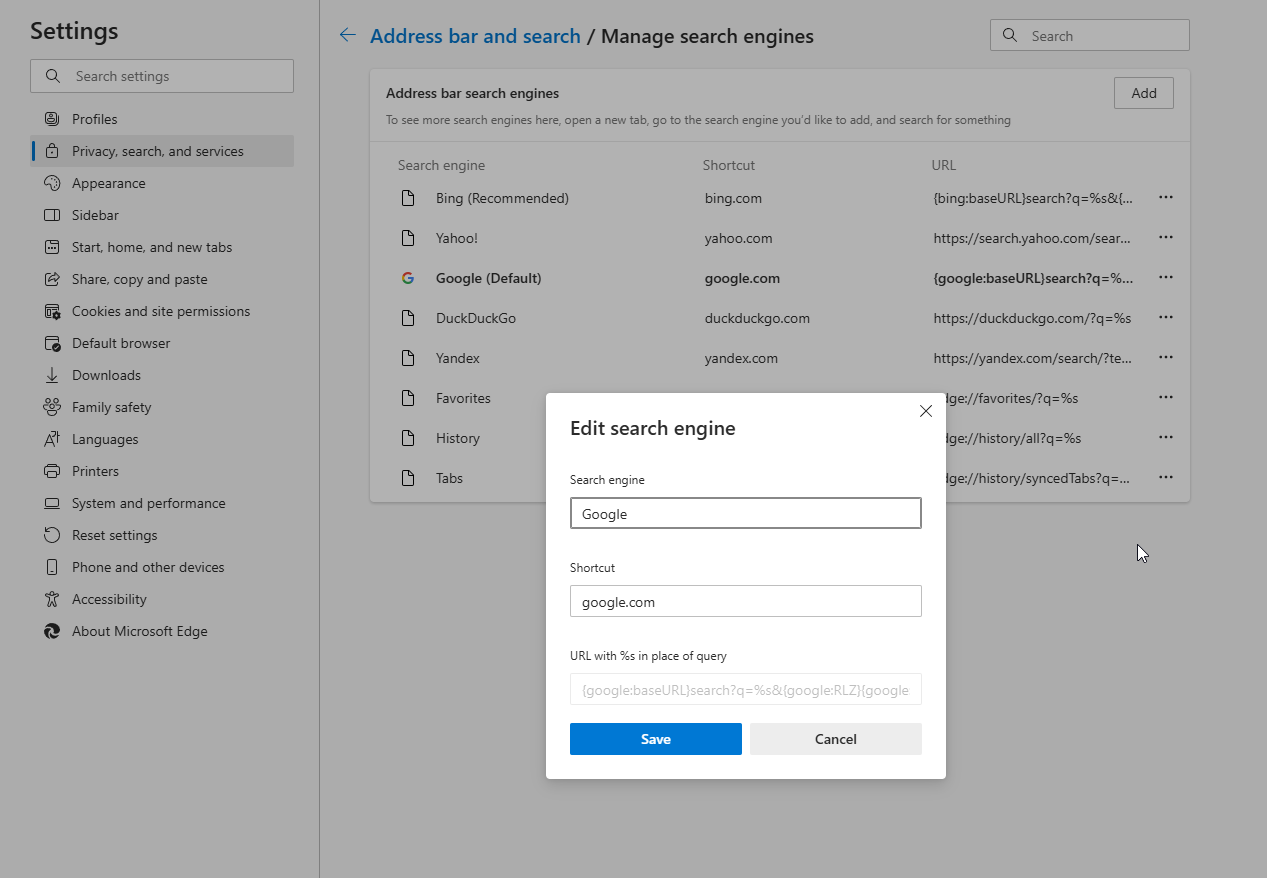Click the Search settings box in the sidebar
Screen dimensions: 1267x878
pyautogui.click(x=162, y=76)
